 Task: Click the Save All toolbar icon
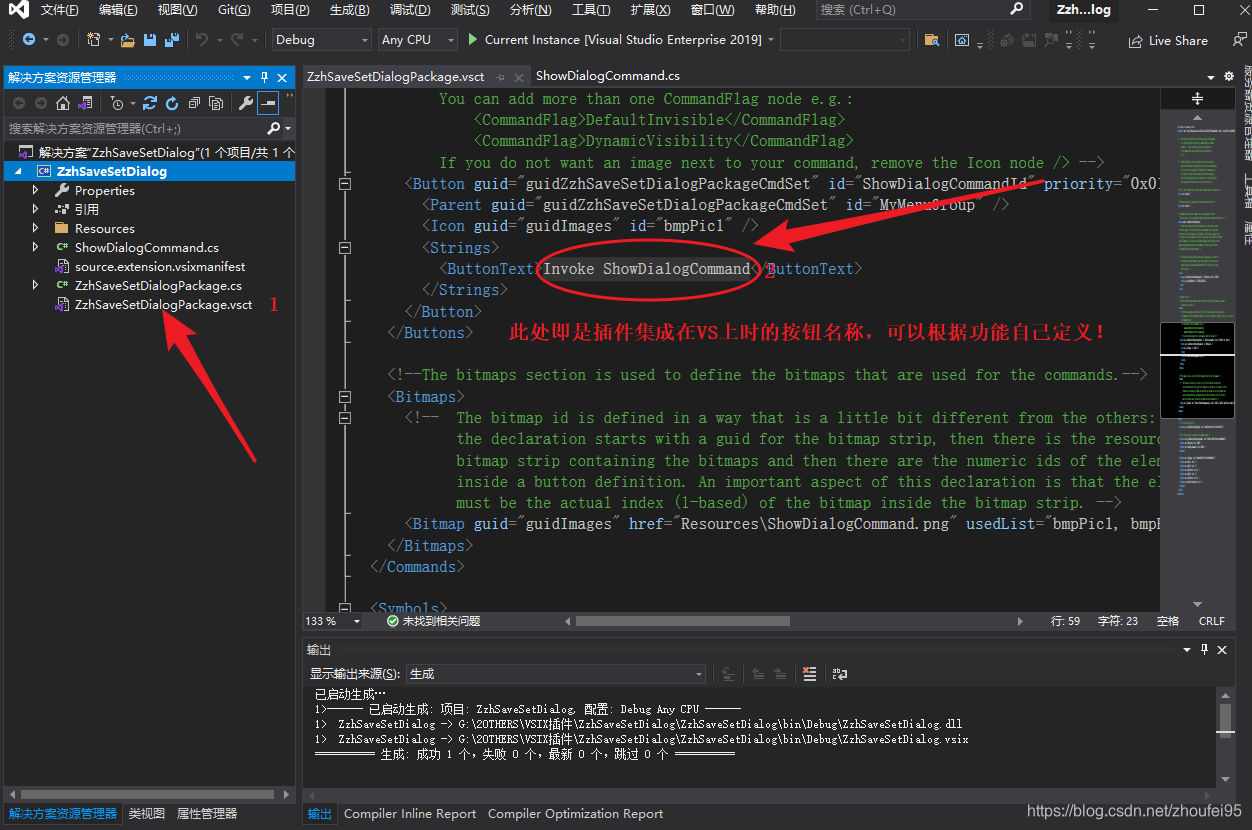point(171,40)
